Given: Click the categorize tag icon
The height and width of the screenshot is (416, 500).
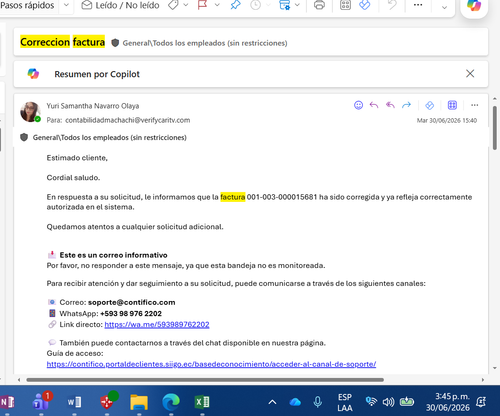Looking at the screenshot, I should pos(173,5).
